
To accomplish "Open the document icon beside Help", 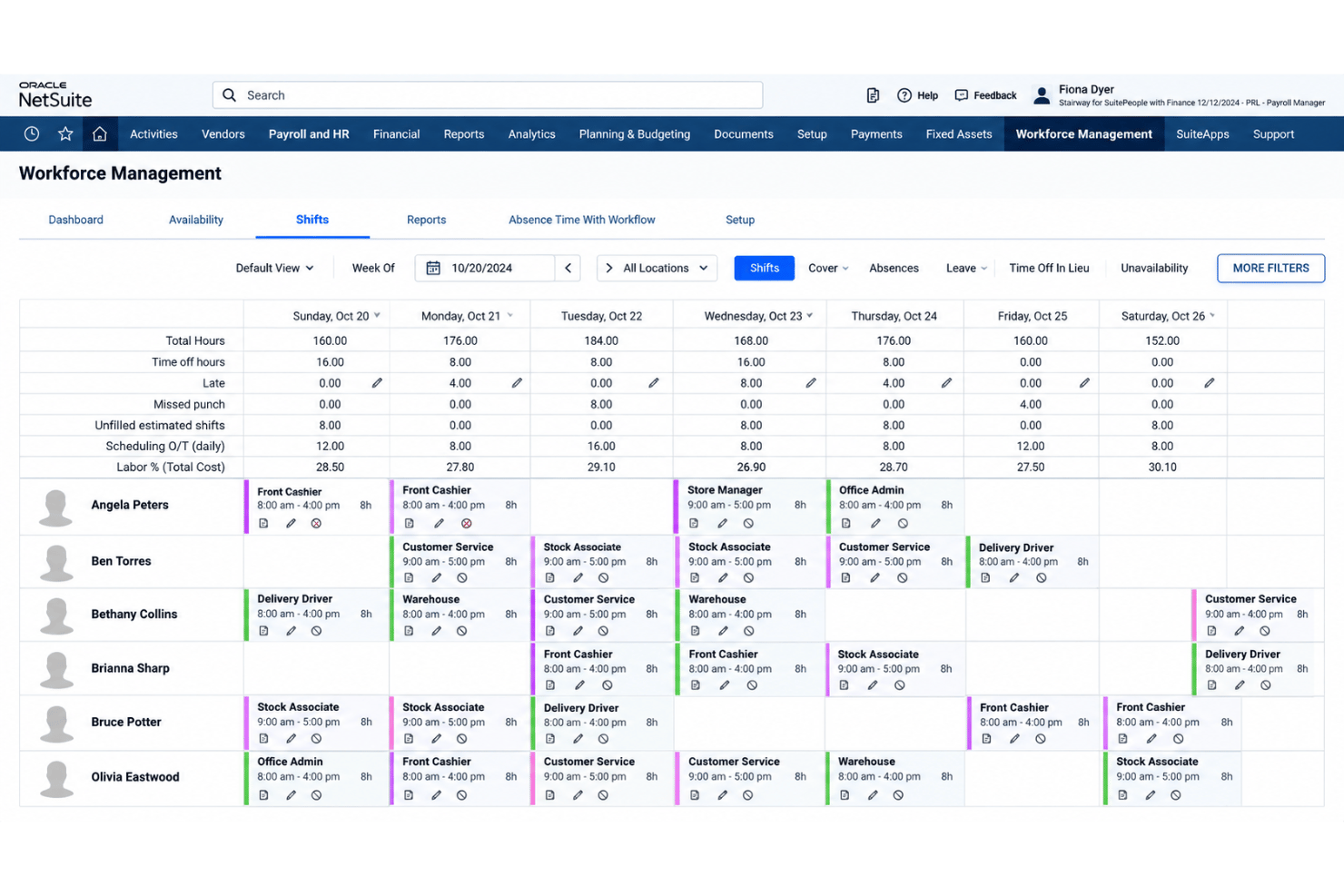I will pyautogui.click(x=873, y=95).
